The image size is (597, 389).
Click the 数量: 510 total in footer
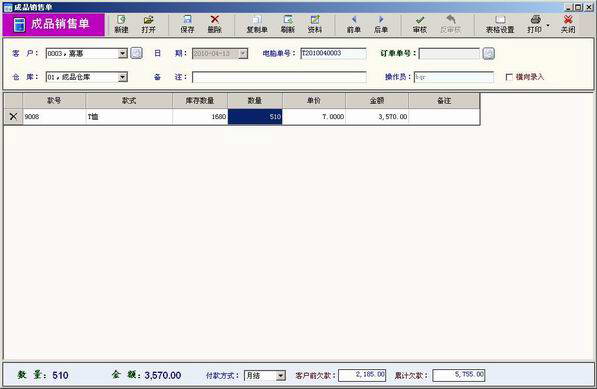(43, 375)
